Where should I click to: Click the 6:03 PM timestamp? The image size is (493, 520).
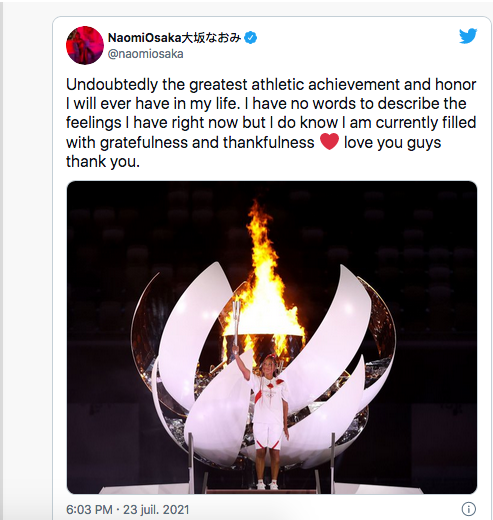click(89, 509)
